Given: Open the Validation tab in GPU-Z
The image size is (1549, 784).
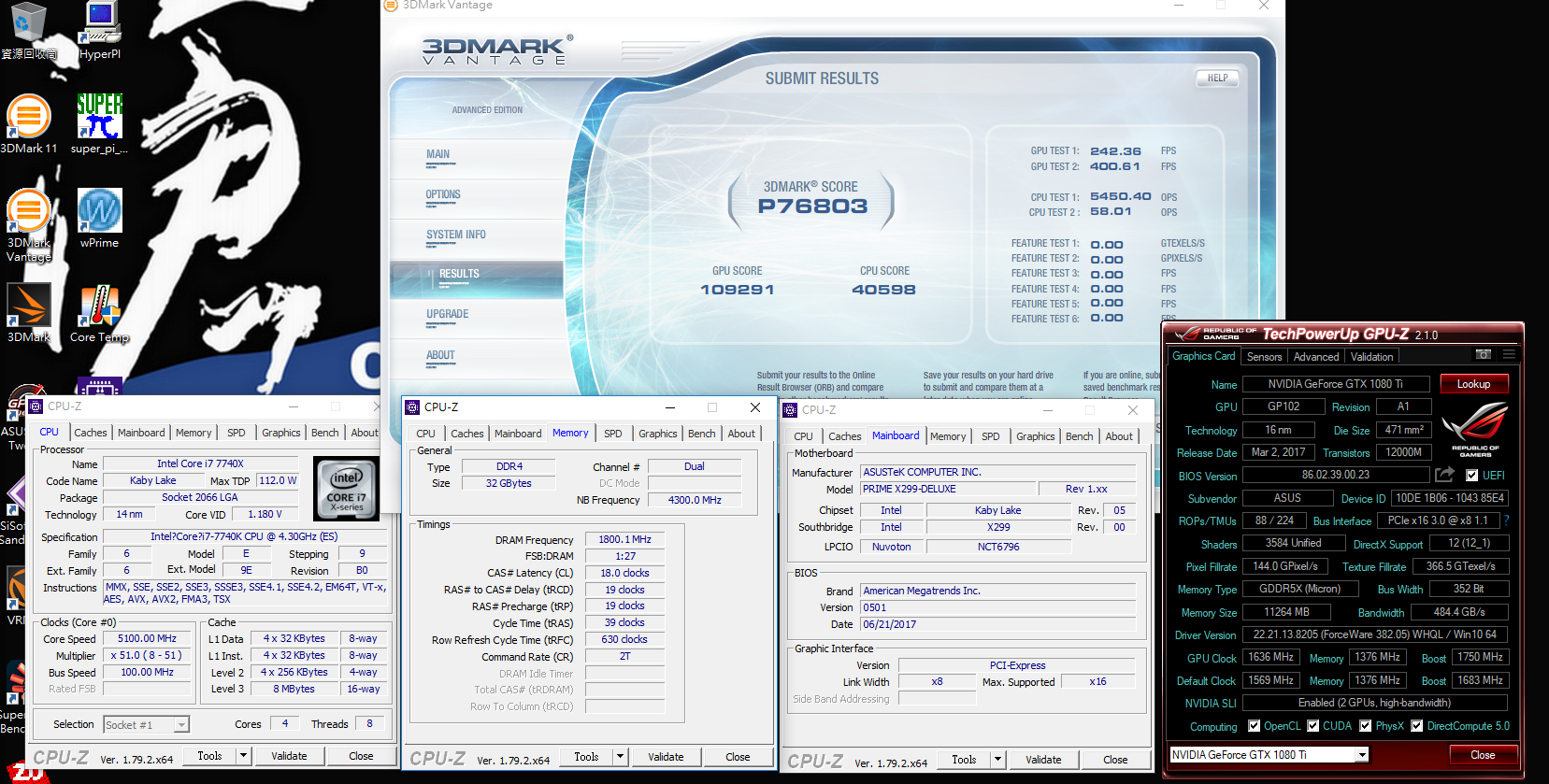Looking at the screenshot, I should tap(1371, 357).
